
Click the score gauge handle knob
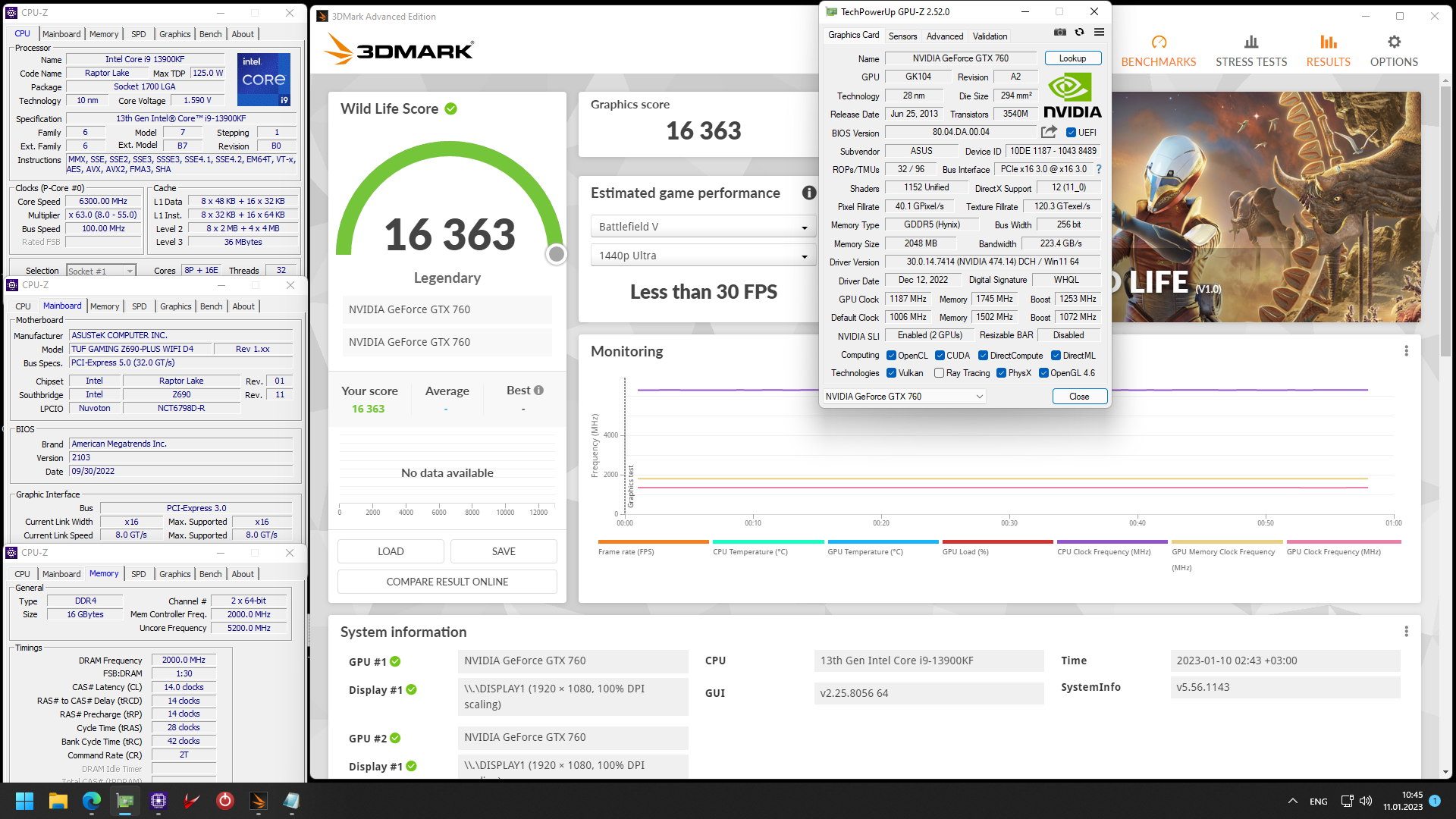pyautogui.click(x=557, y=254)
